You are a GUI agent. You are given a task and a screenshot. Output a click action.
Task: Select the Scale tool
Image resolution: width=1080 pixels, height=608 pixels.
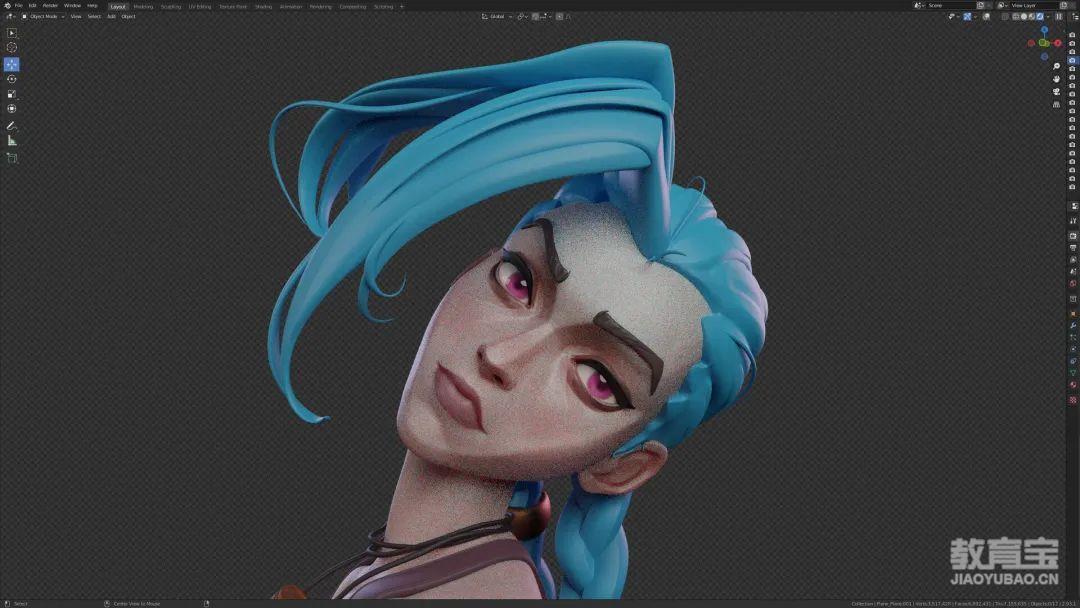12,94
